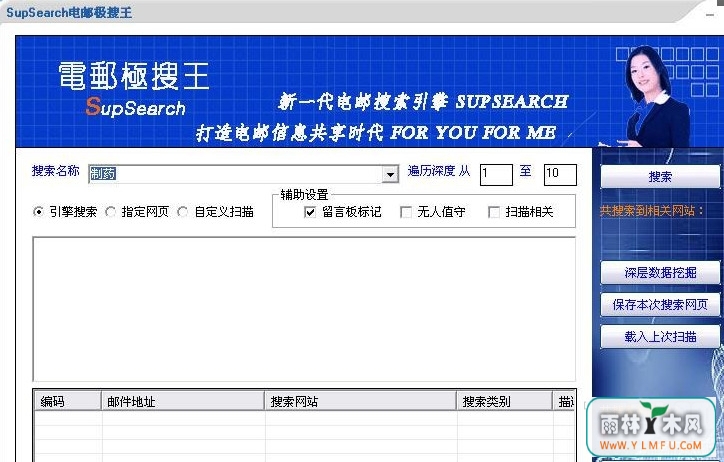
Task: Click the SupSearch电邮极搜王 title text
Action: click(x=69, y=12)
